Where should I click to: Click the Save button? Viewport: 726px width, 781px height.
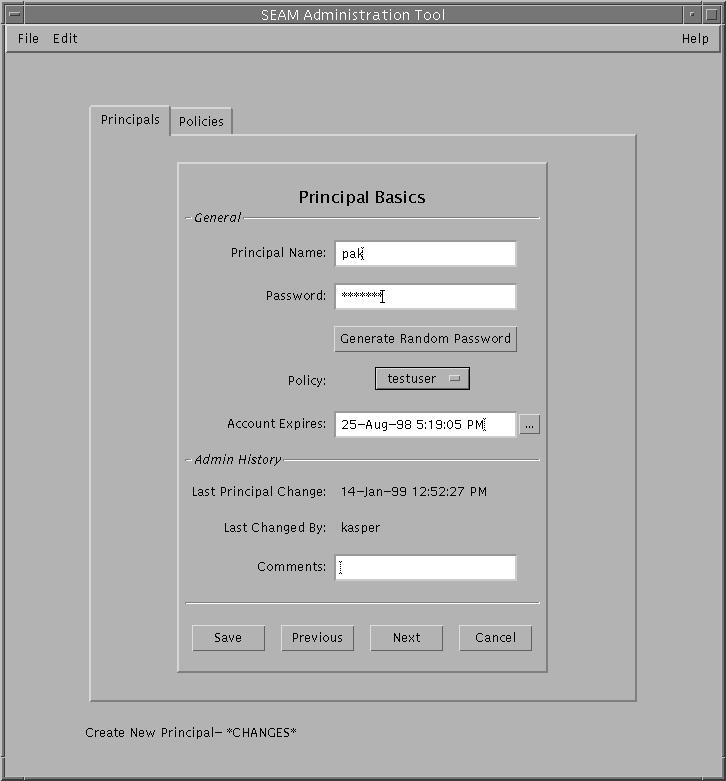coord(228,638)
